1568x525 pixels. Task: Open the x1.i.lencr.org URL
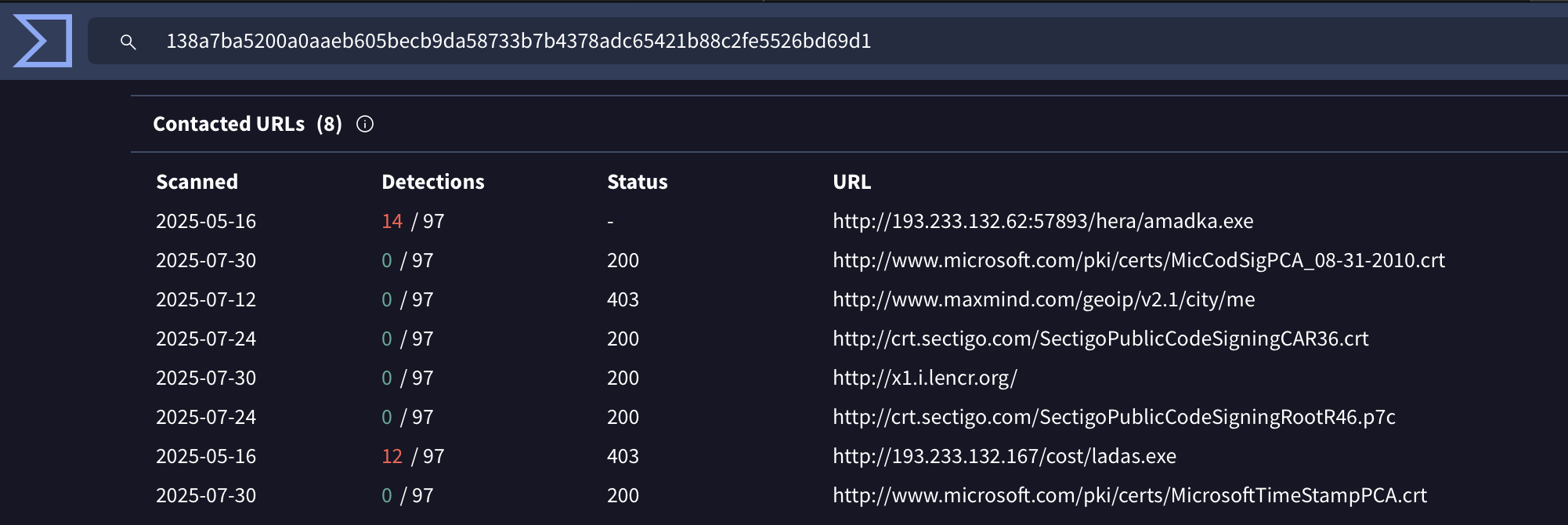tap(925, 378)
